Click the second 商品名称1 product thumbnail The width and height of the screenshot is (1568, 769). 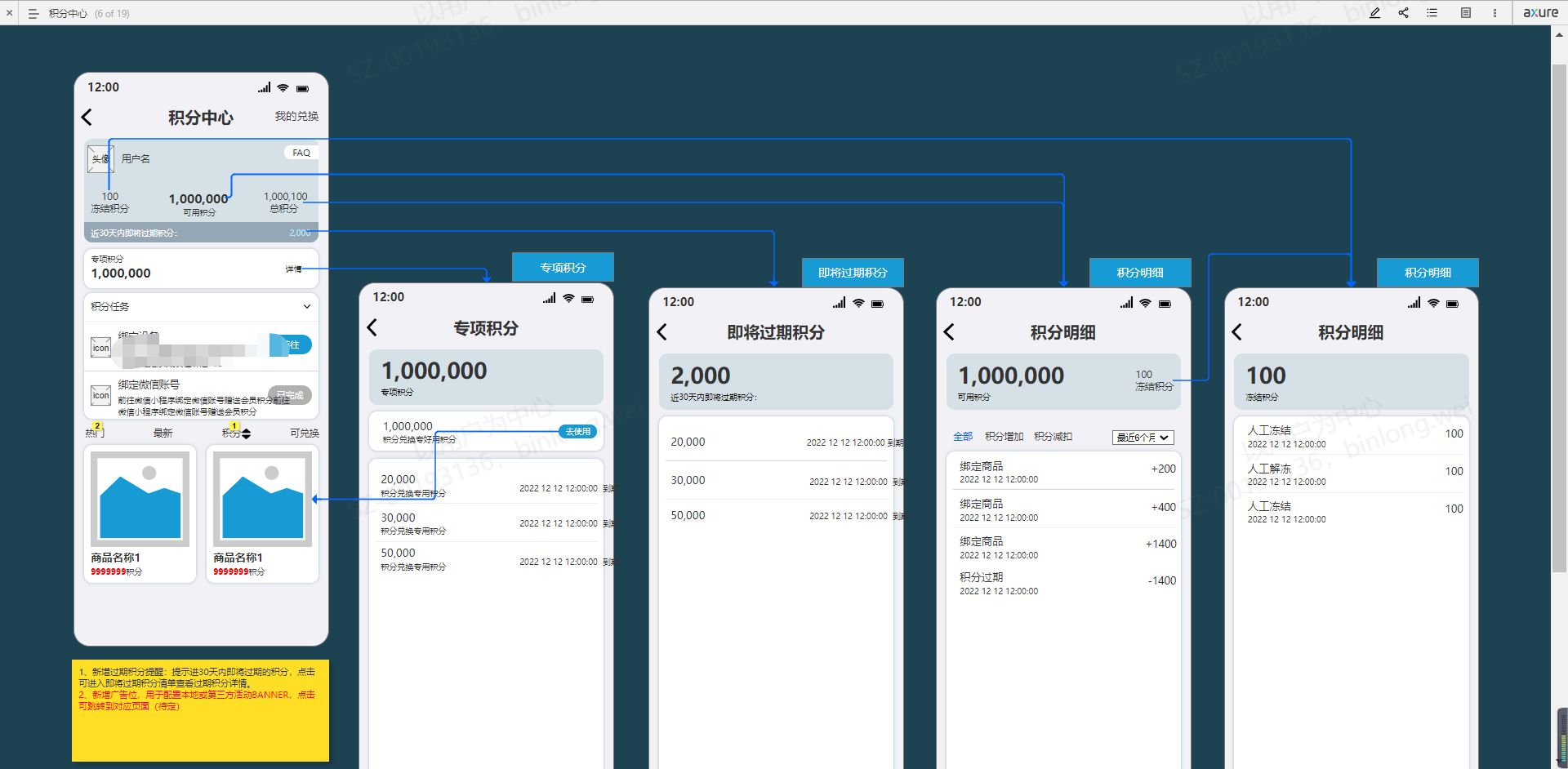tap(262, 499)
